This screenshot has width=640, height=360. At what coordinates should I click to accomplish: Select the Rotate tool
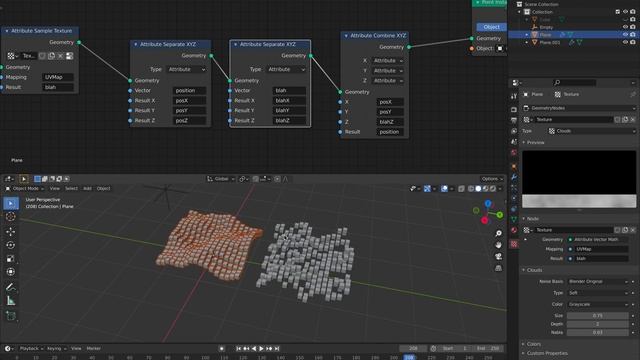11,245
